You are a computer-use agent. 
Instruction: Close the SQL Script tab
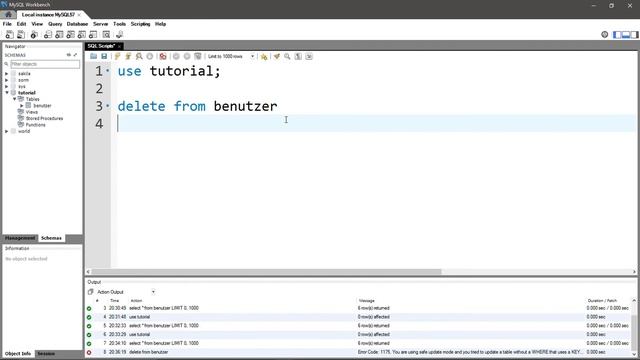coord(119,46)
